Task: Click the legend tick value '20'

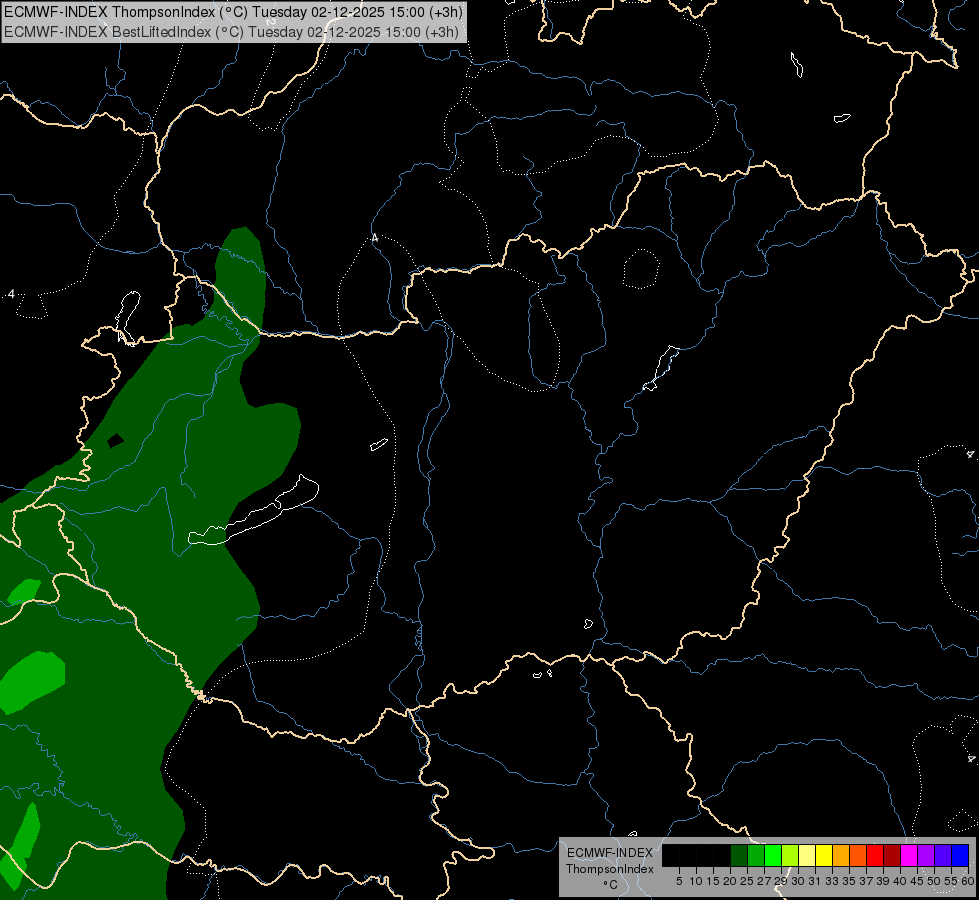Action: pyautogui.click(x=730, y=881)
